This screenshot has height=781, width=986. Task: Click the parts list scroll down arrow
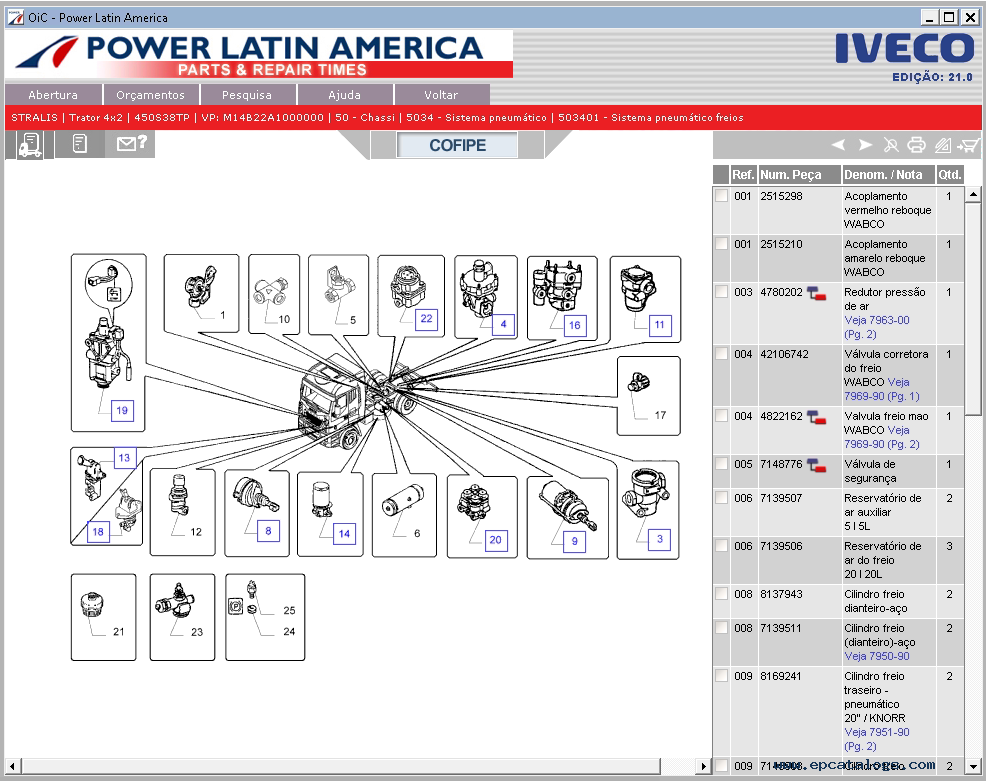click(x=973, y=766)
